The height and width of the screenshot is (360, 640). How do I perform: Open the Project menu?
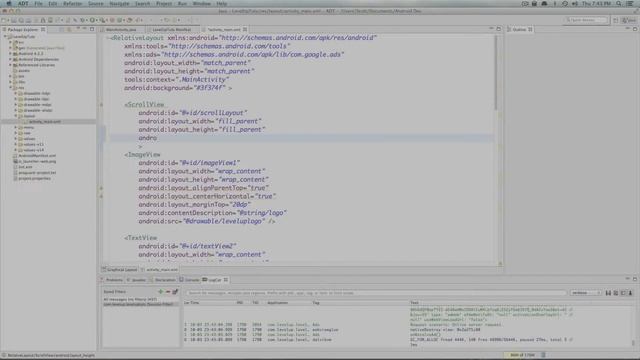[164, 4]
